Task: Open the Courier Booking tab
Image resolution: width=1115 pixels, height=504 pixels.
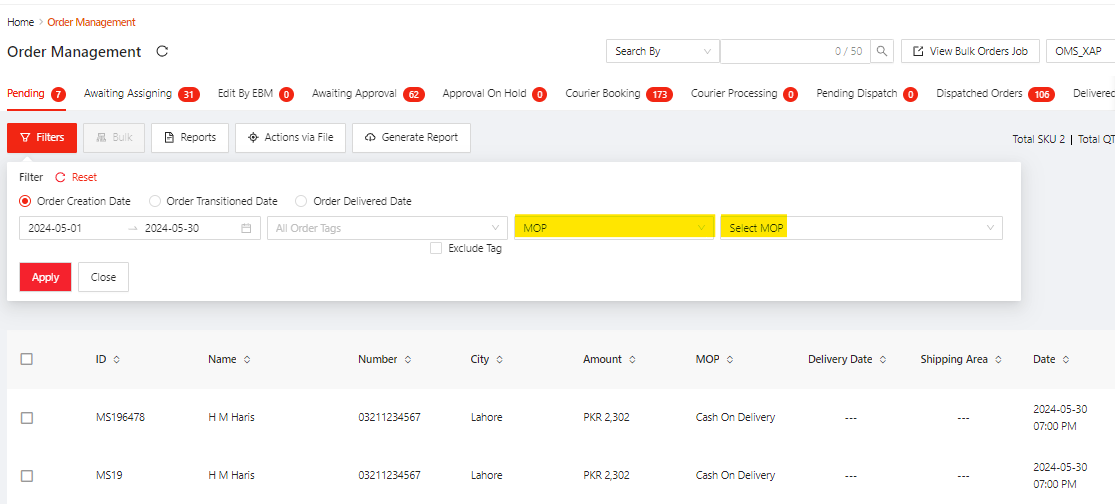Action: [603, 94]
